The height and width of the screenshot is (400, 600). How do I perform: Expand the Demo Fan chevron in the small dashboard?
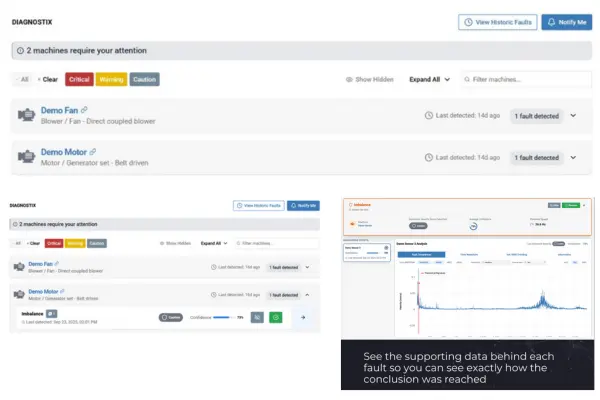coord(307,267)
